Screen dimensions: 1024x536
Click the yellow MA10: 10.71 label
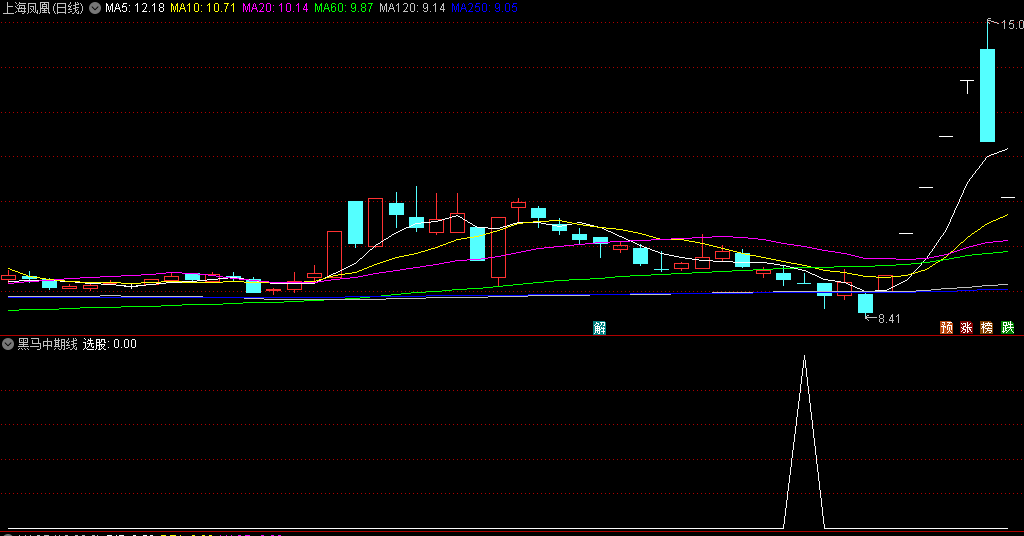202,8
